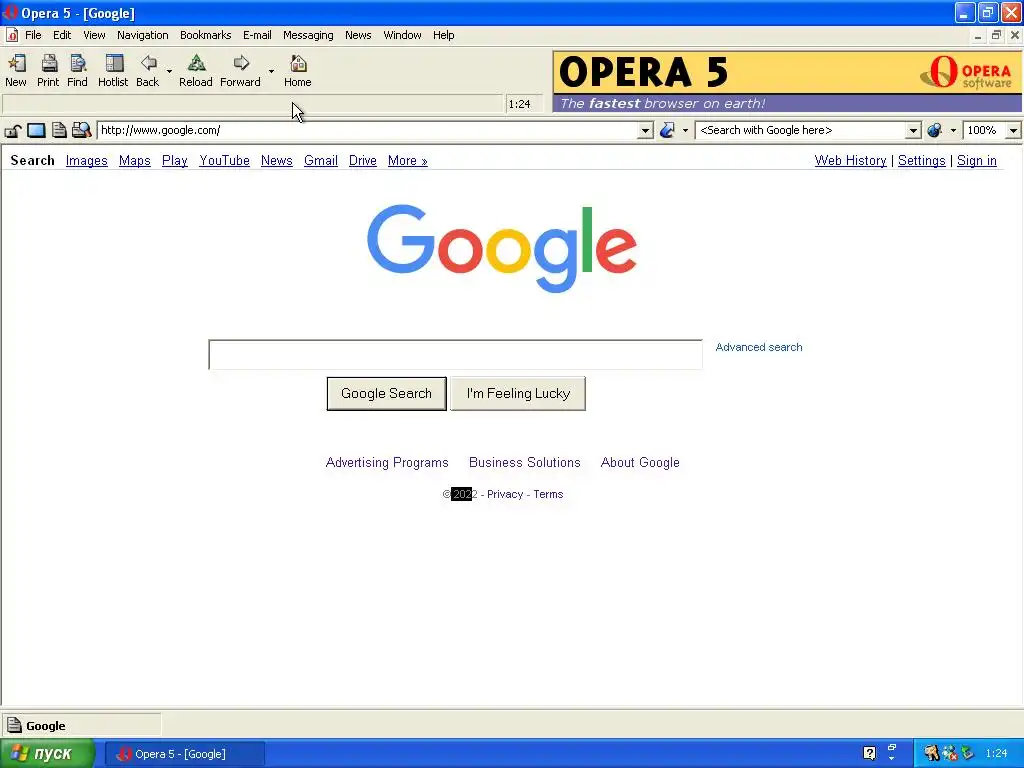Expand the address bar URL dropdown
Screen dimensions: 1024x768
pos(645,131)
